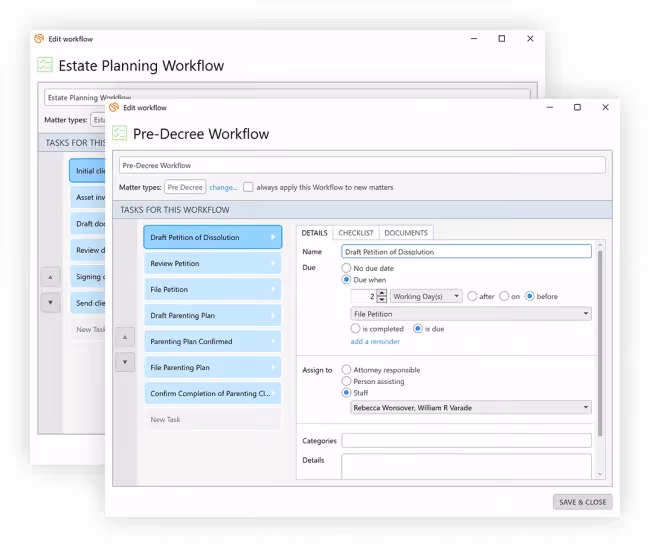Viewport: 650px width, 547px height.
Task: Expand the Draft Parenting Plan task arrow
Action: 273,315
